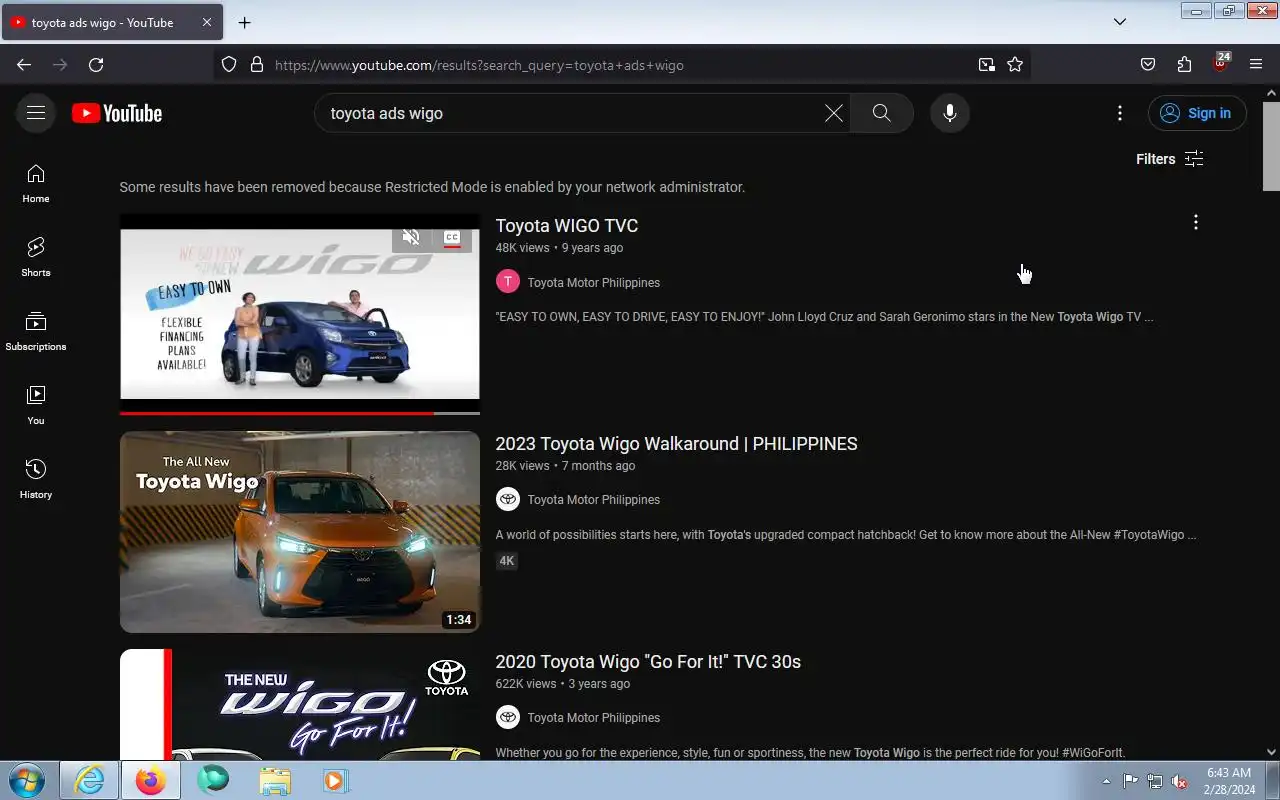Click the '4K' badge on 2023 Walkaround
The image size is (1280, 800).
tap(507, 561)
